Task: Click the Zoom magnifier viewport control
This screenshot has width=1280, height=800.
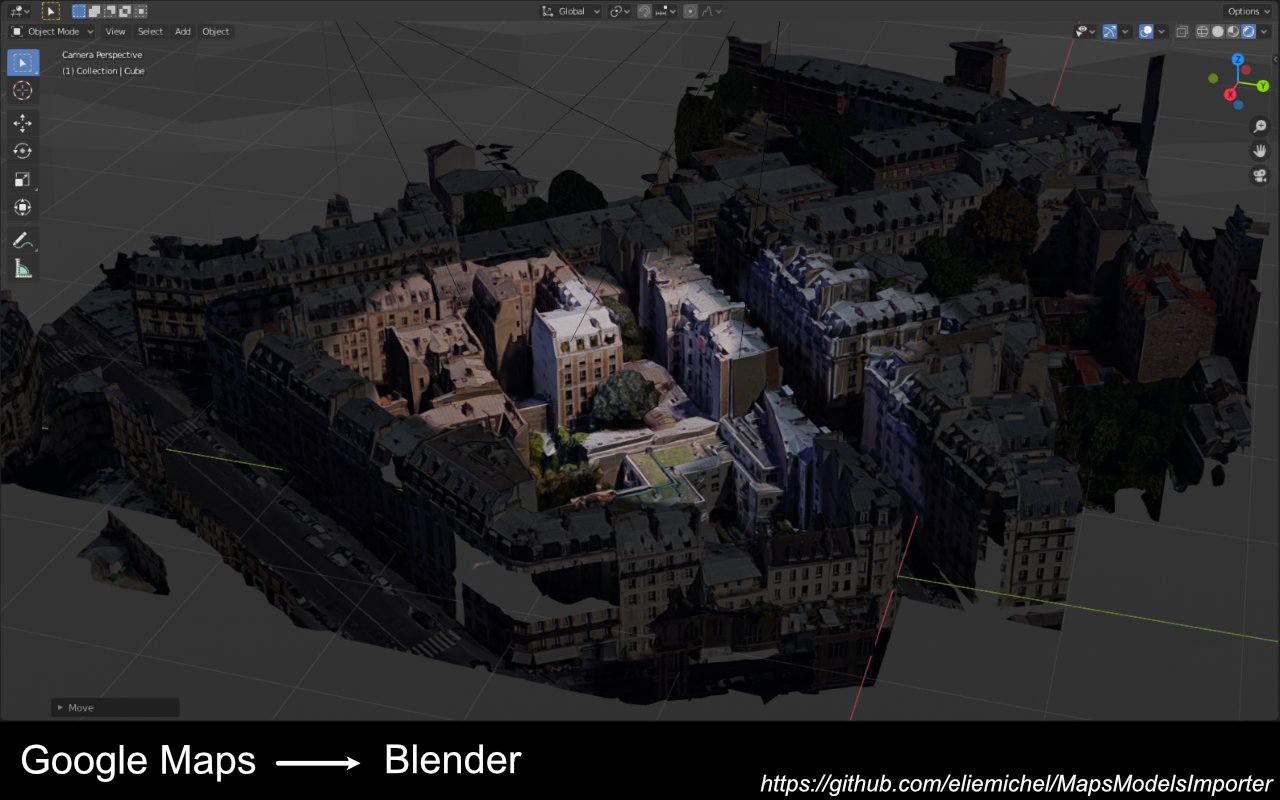Action: pos(1260,127)
